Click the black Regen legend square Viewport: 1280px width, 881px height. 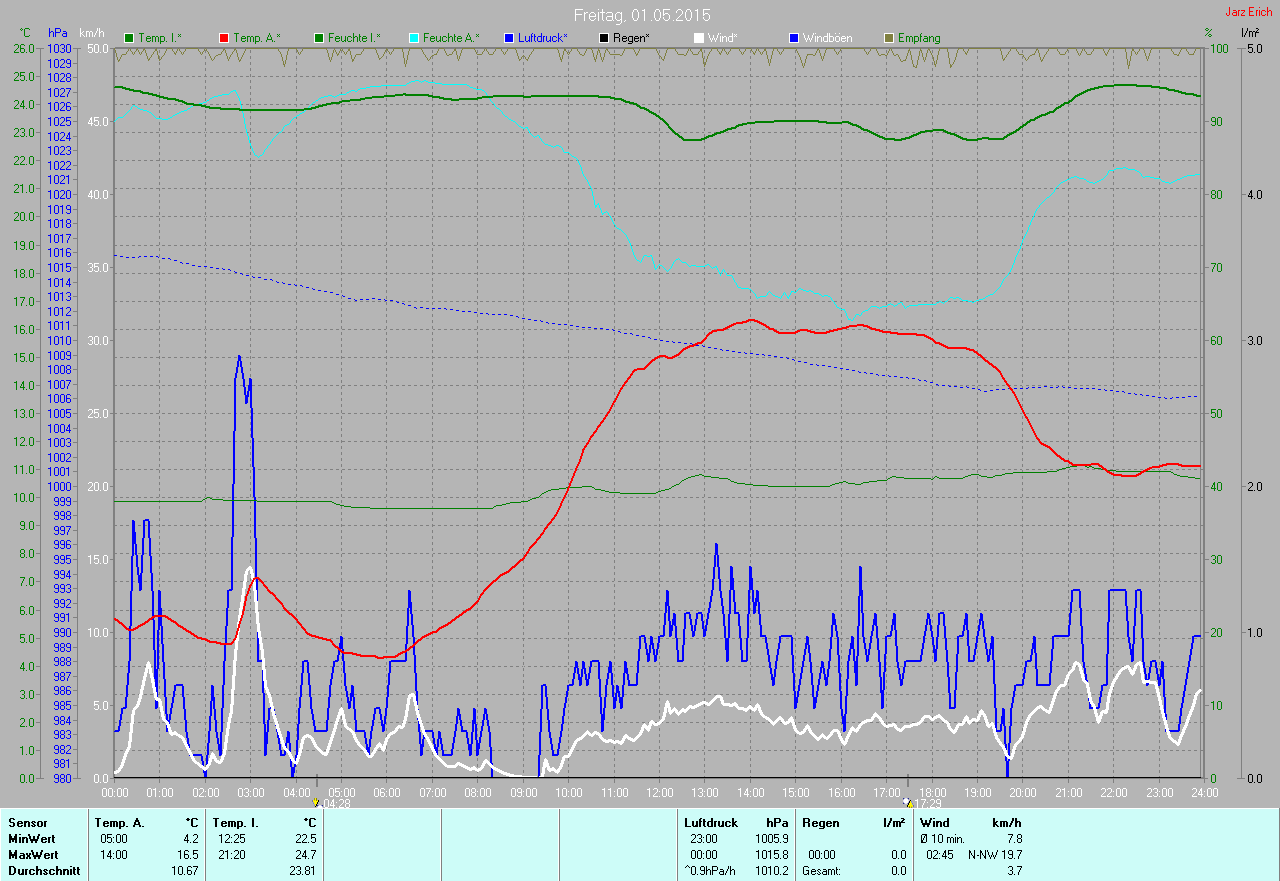click(604, 38)
